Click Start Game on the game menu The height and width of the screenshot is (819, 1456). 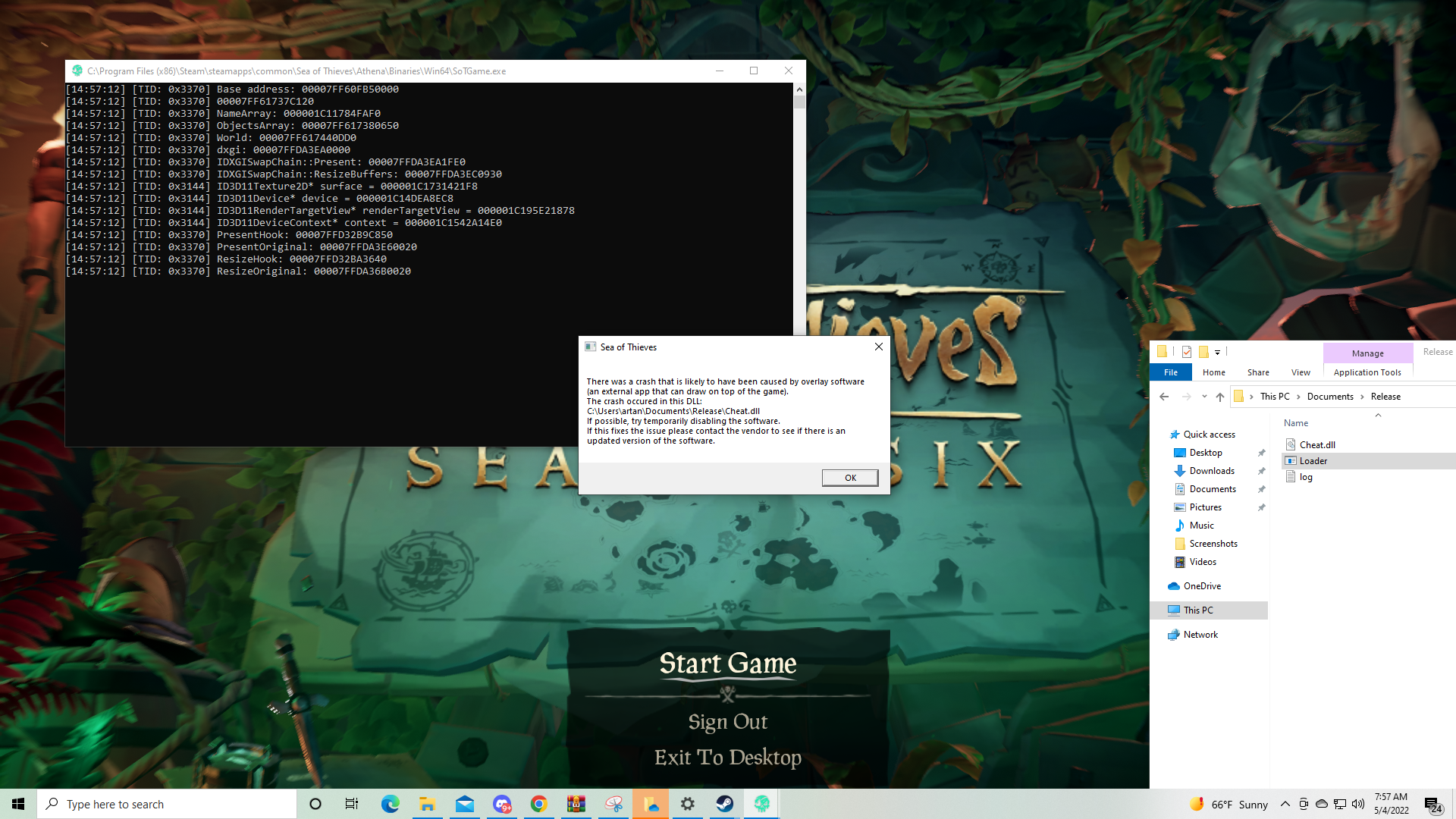tap(728, 664)
